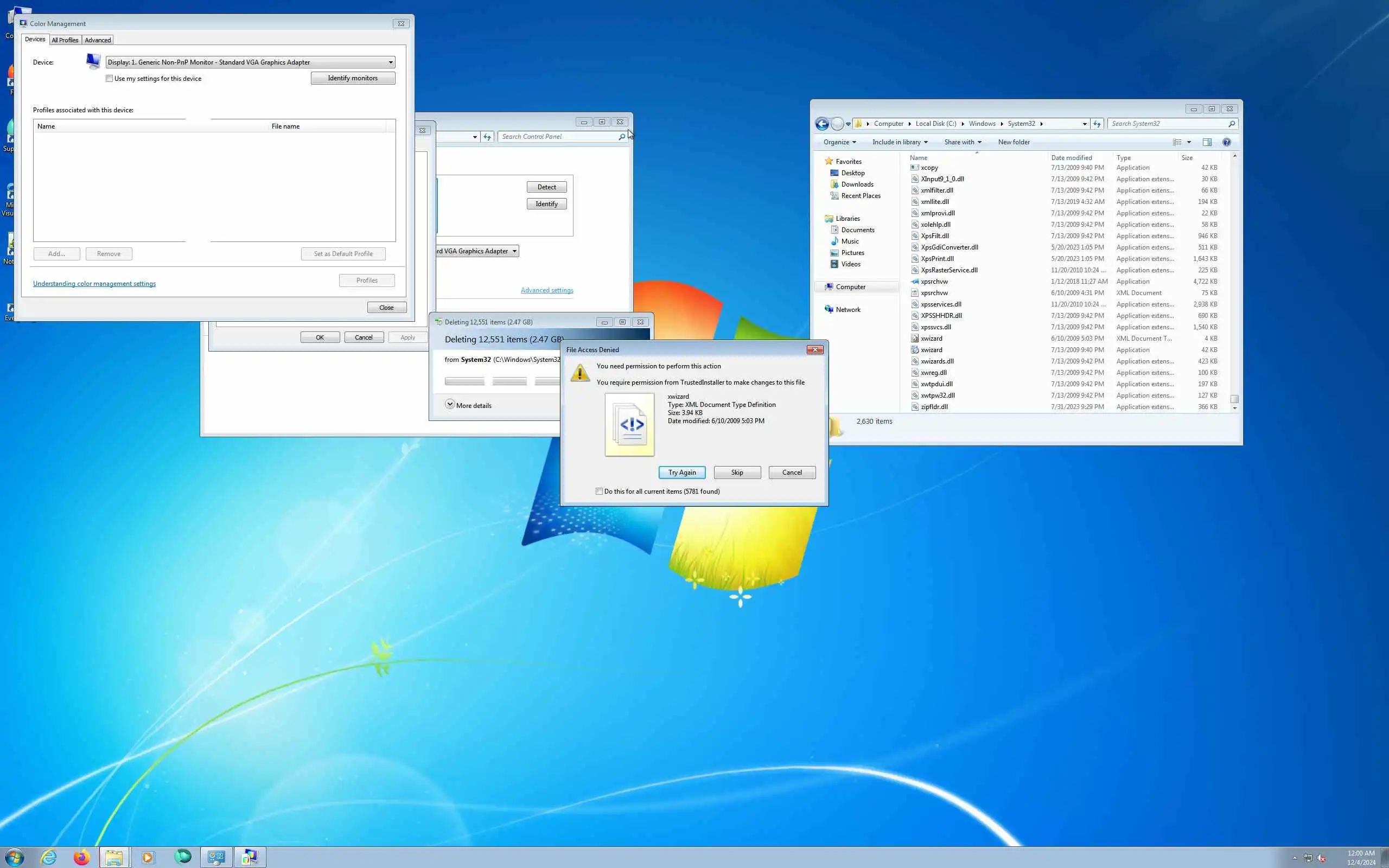Viewport: 1389px width, 868px height.
Task: Switch to the All Profiles tab
Action: (65, 40)
